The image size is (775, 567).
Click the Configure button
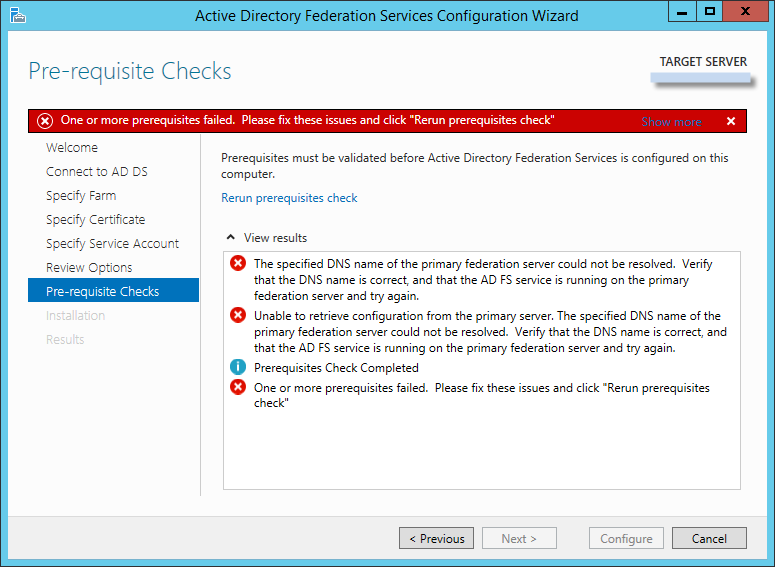pos(626,538)
